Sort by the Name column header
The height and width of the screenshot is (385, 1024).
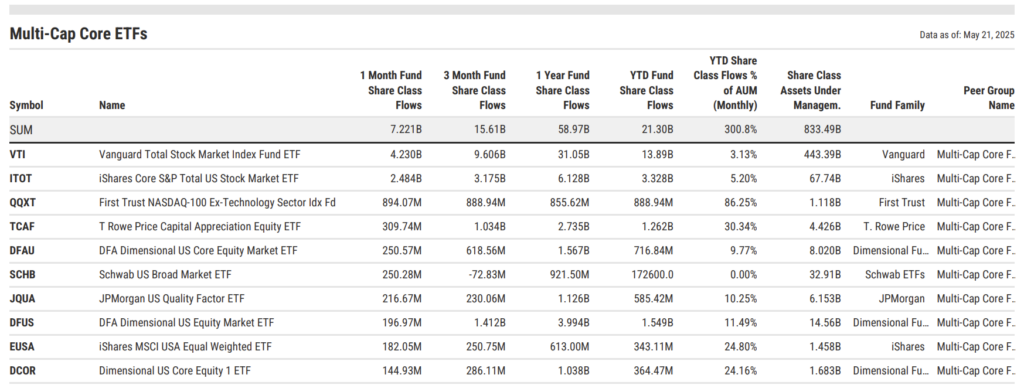tap(112, 105)
